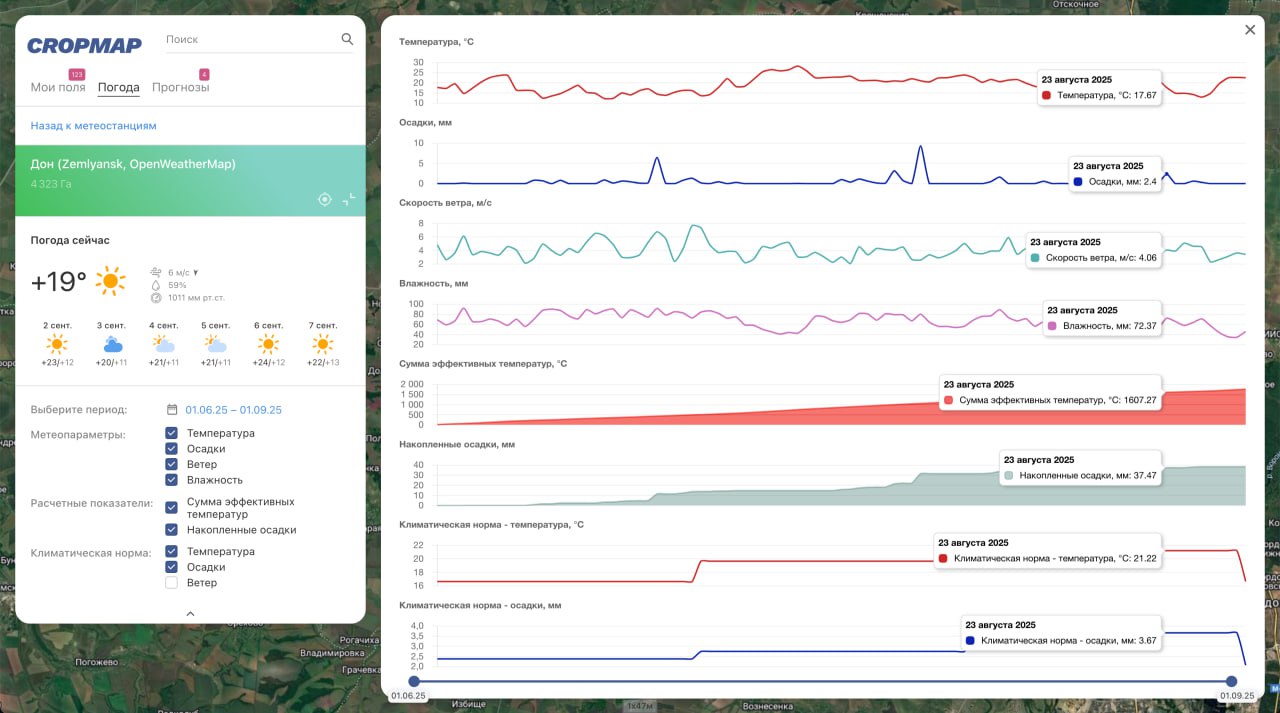
Task: Enable the climate norm Ветер checkbox
Action: (171, 583)
